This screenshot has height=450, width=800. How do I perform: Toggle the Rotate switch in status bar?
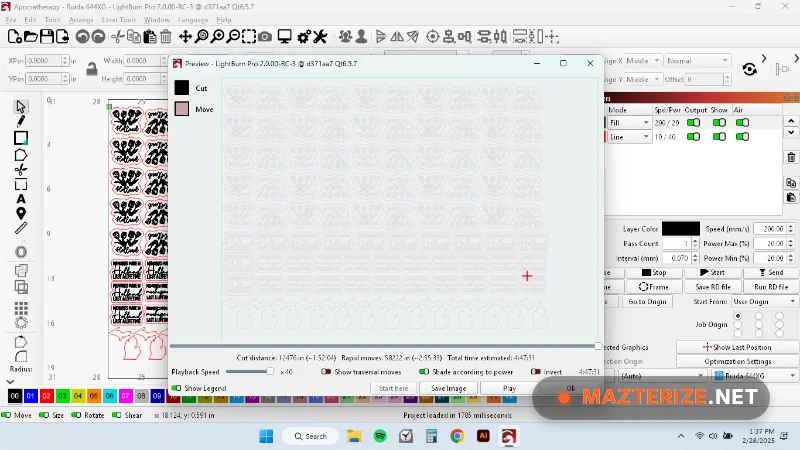[77, 415]
